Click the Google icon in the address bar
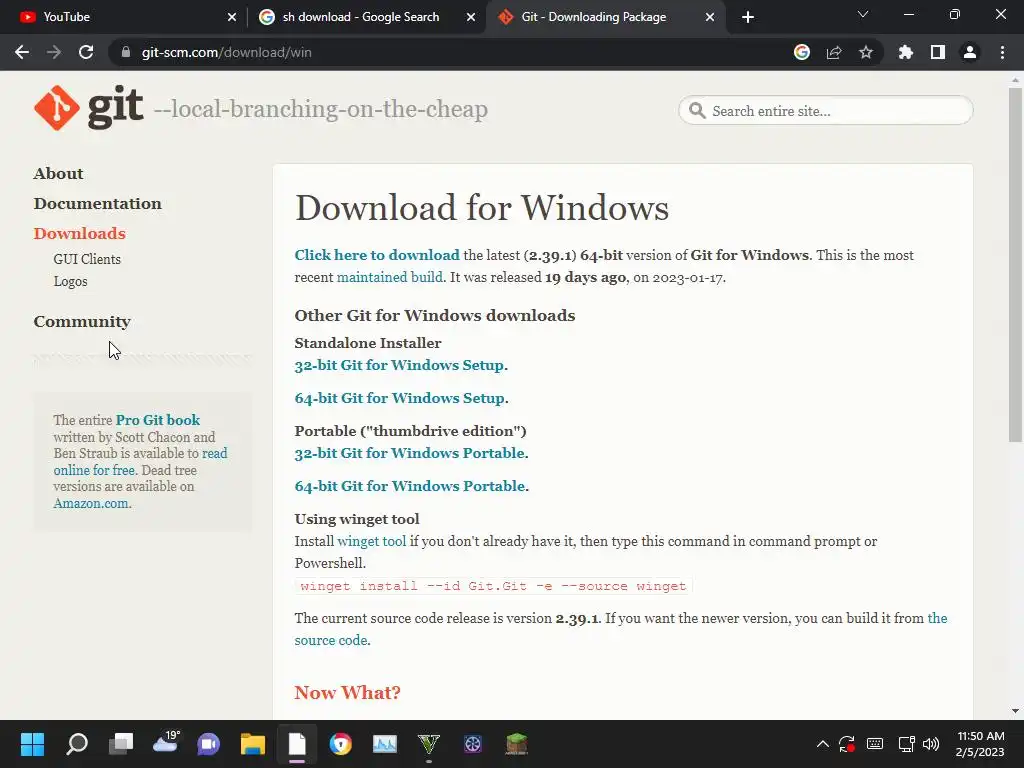 [802, 52]
